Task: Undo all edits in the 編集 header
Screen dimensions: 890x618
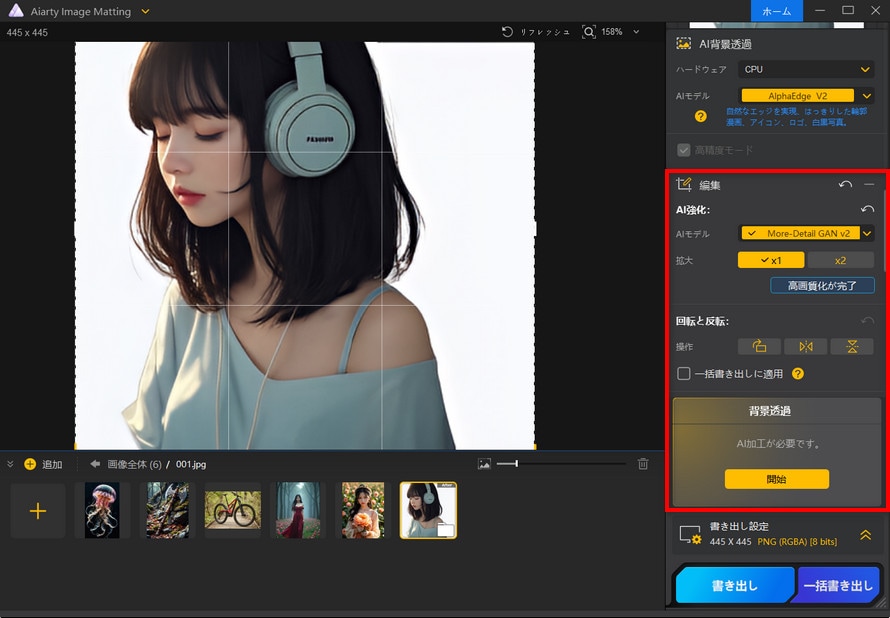Action: click(x=845, y=184)
